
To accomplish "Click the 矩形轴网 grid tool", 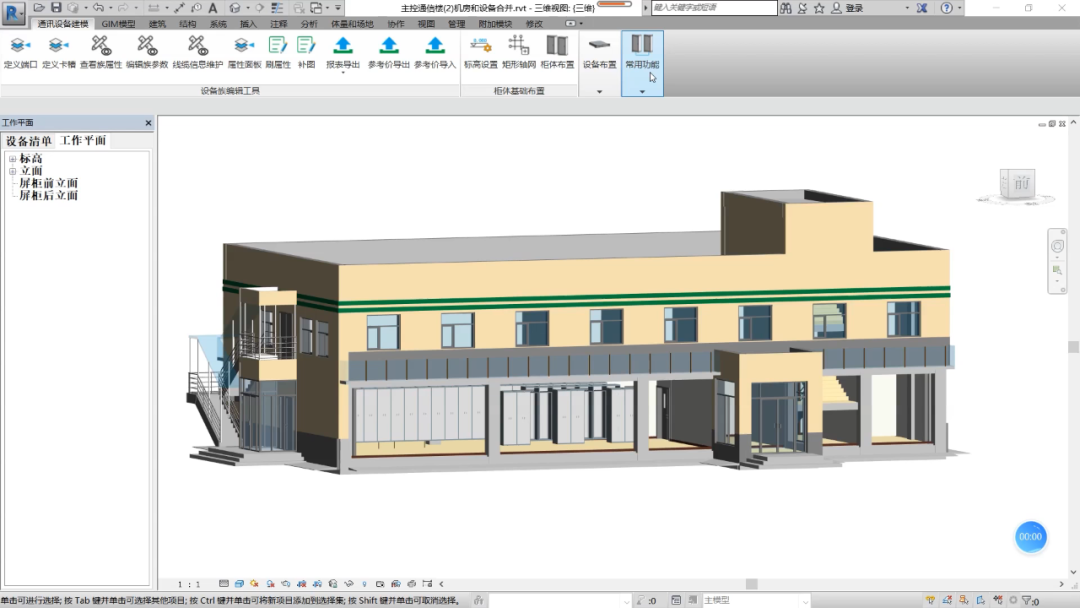I will [518, 47].
